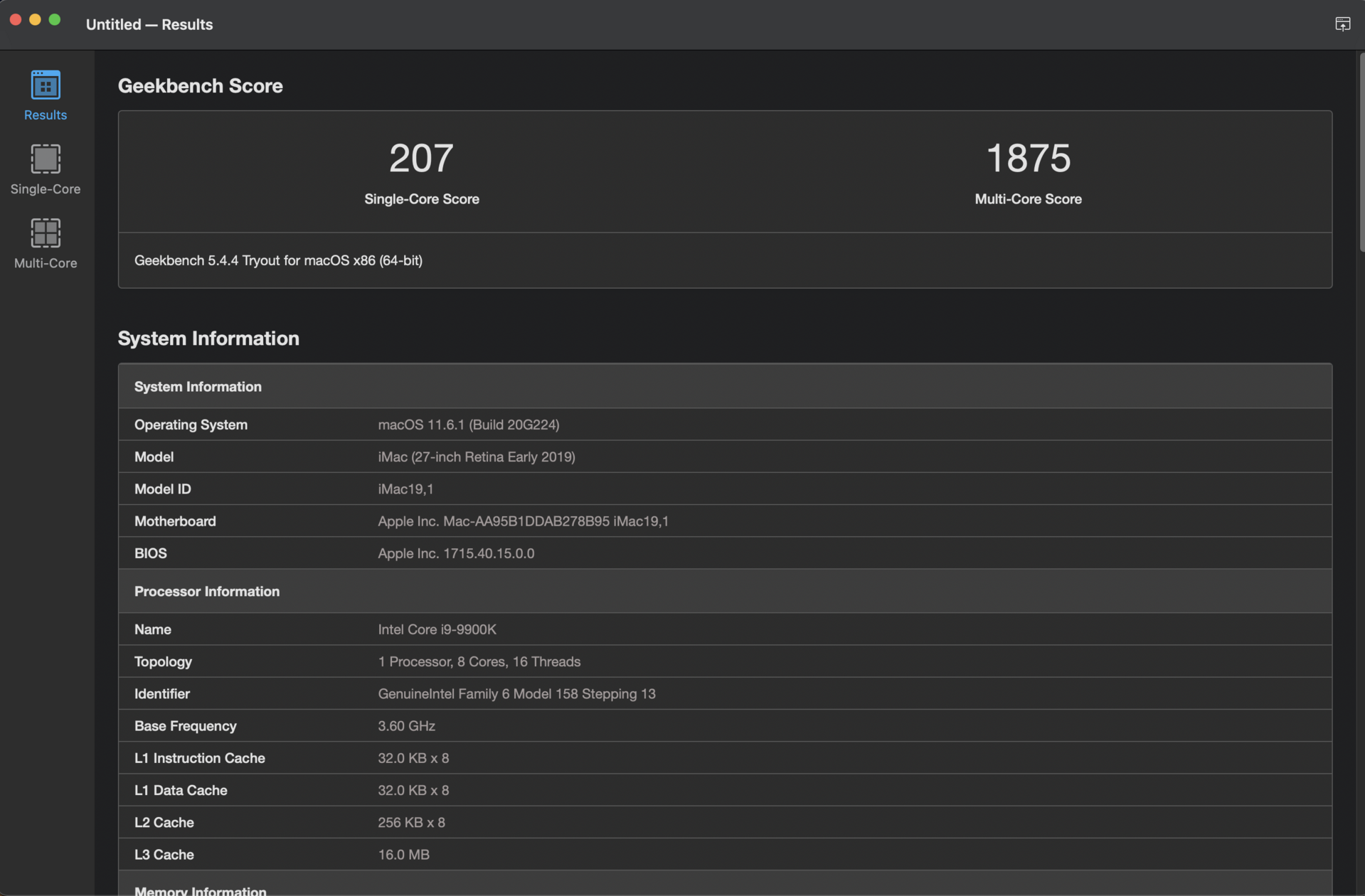Select the Model ID value iMac19,1
Screen dimensions: 1365x896
[405, 489]
